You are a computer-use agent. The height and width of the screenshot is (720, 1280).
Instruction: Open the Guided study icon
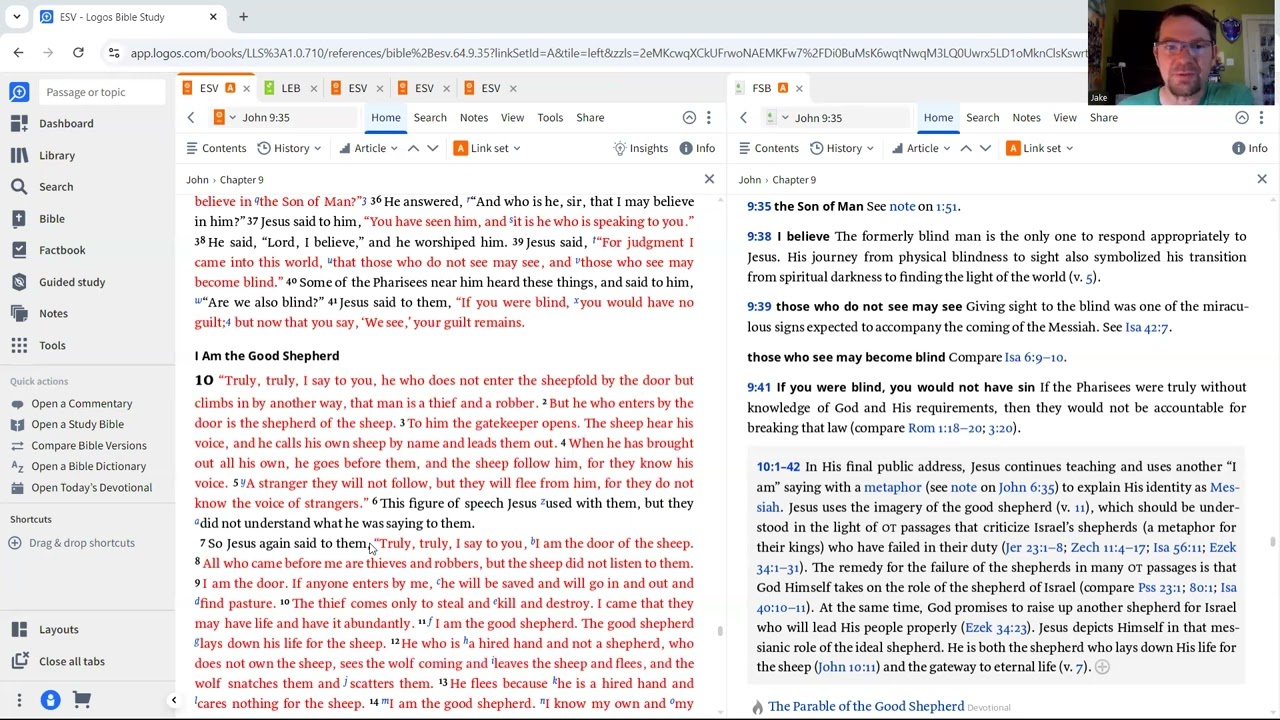tap(19, 282)
